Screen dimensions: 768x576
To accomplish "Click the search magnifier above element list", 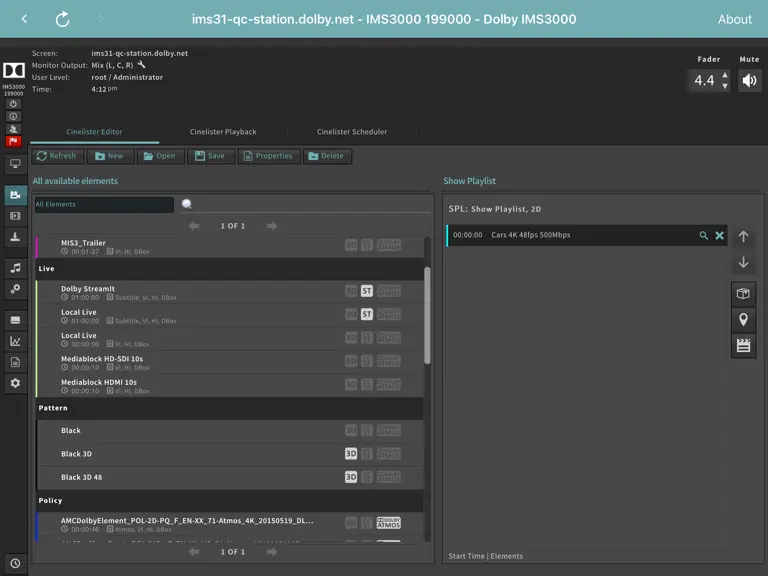I will pyautogui.click(x=187, y=205).
